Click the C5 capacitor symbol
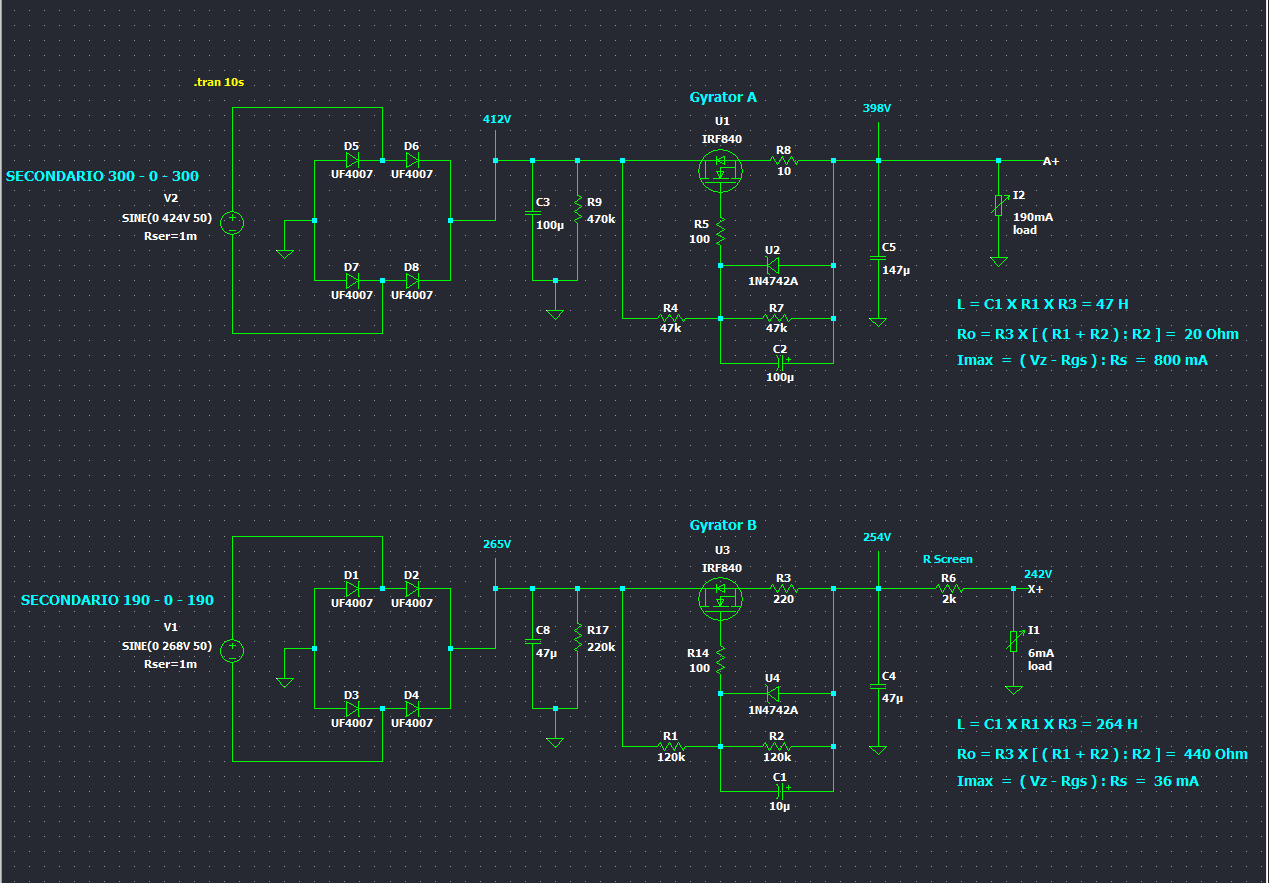 click(x=878, y=258)
